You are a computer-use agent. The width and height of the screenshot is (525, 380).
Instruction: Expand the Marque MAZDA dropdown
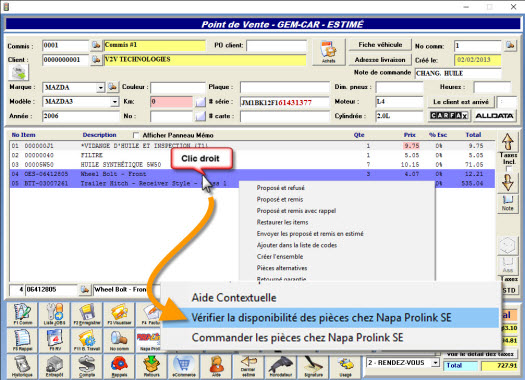point(100,88)
